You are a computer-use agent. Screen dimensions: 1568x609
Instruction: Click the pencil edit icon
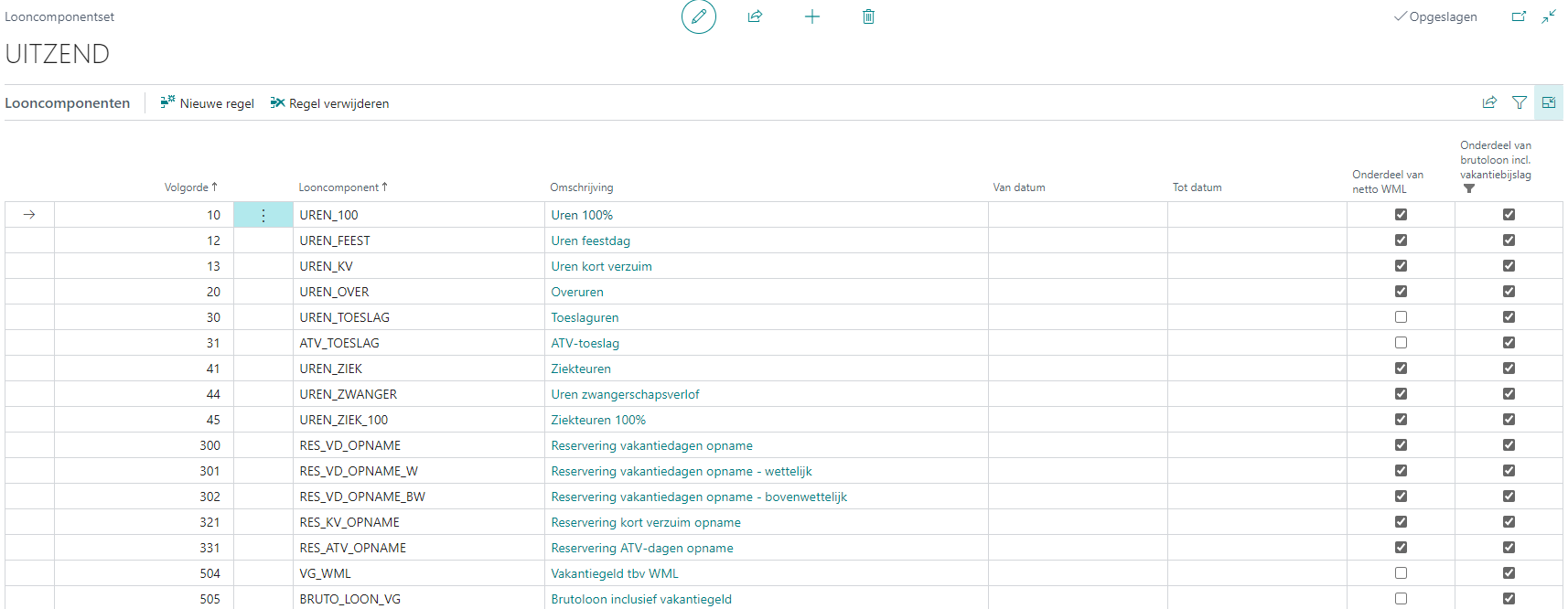click(x=699, y=16)
